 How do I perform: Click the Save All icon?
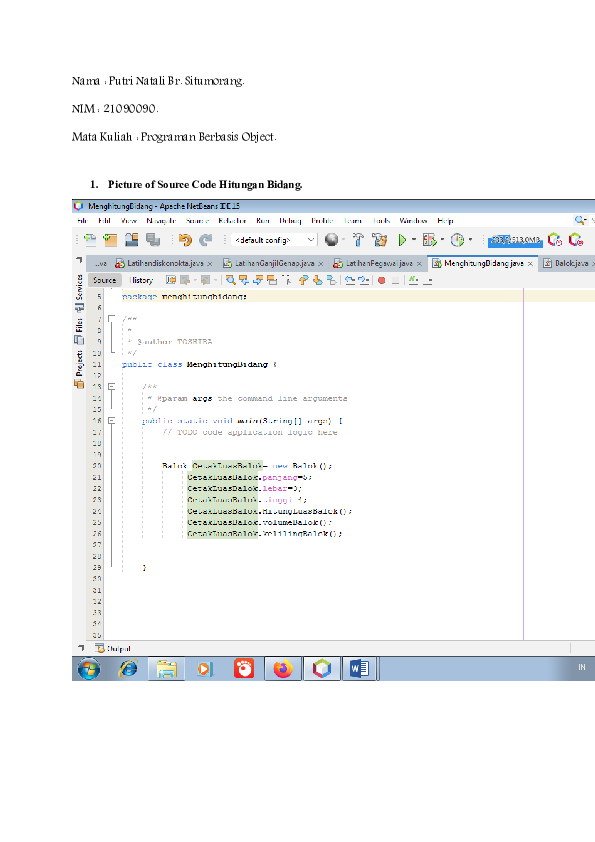153,240
